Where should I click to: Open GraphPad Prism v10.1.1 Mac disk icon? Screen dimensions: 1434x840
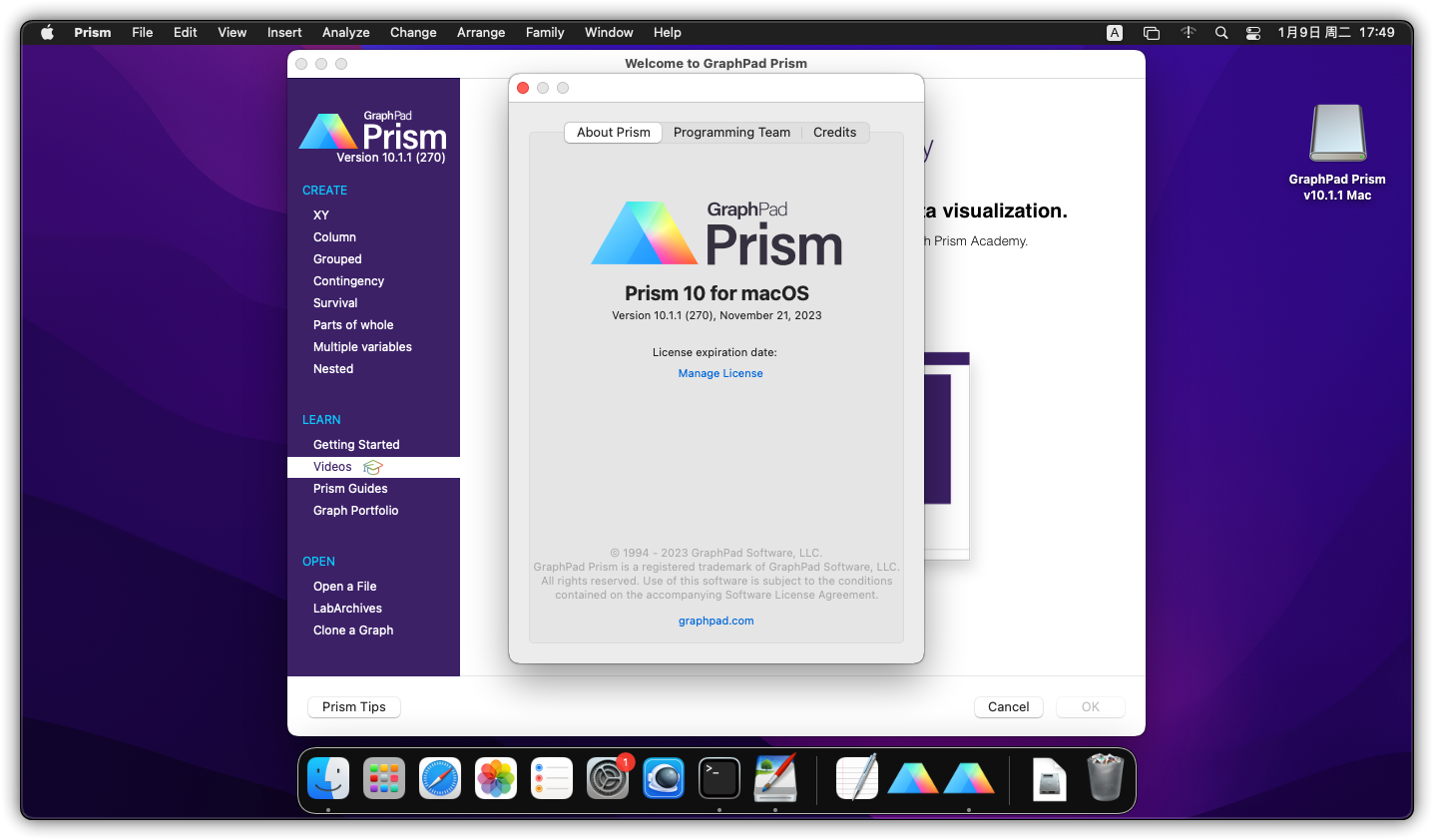point(1337,133)
